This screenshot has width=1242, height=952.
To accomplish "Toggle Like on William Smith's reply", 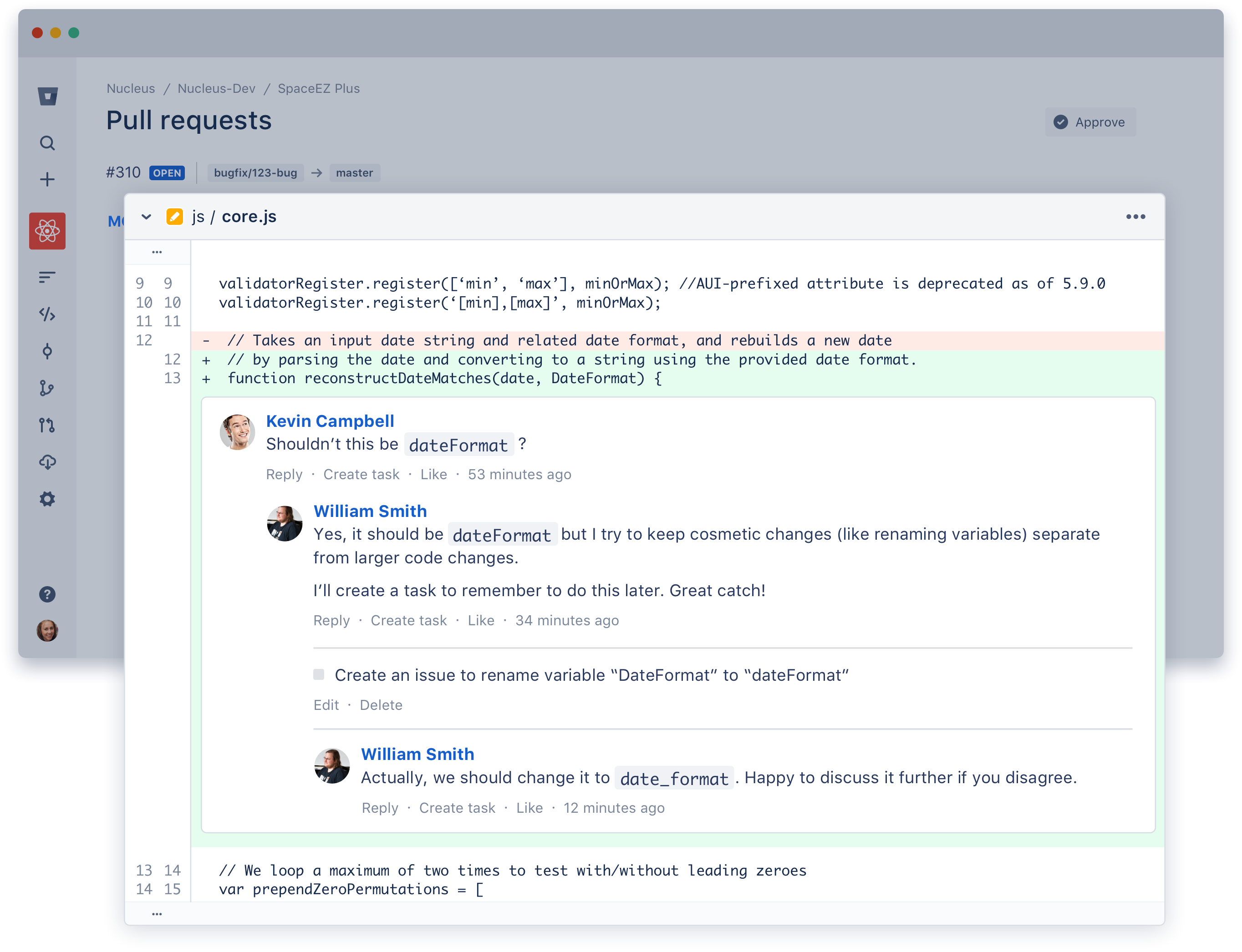I will [481, 620].
